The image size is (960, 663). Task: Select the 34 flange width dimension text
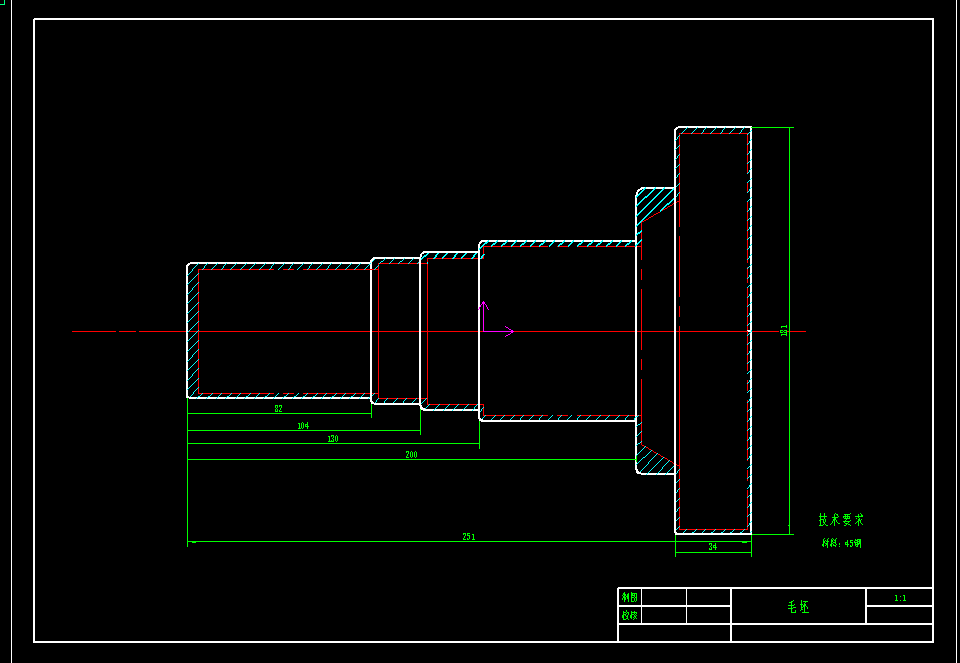(713, 547)
